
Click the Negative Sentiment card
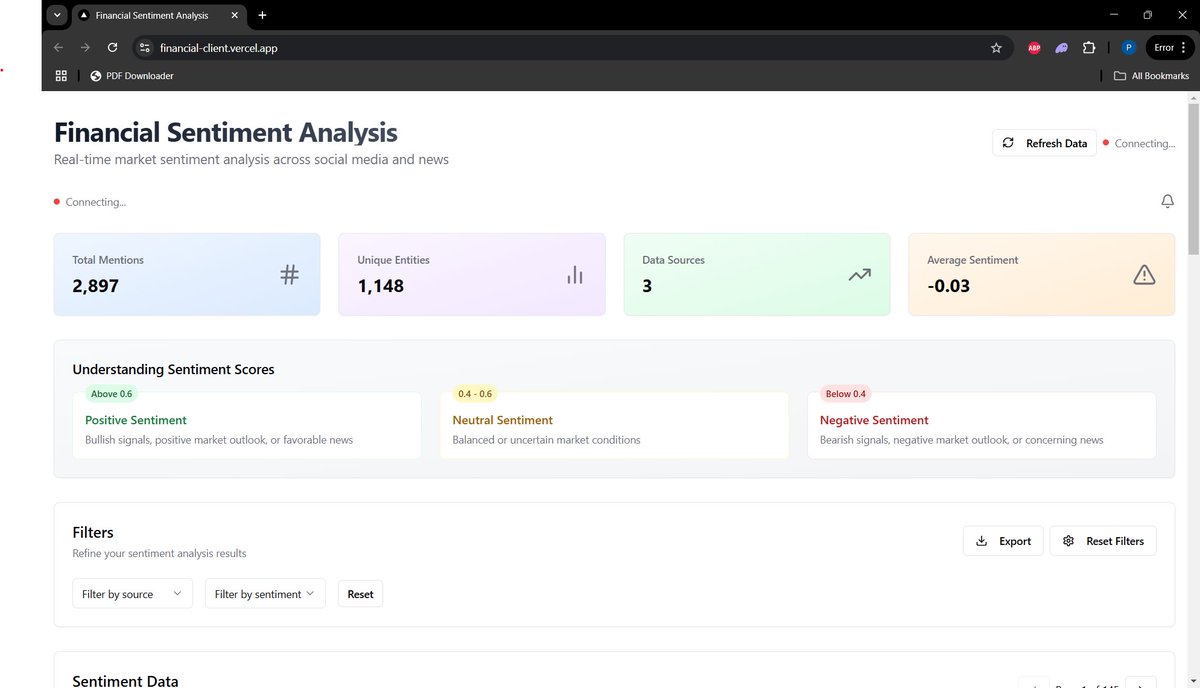pyautogui.click(x=981, y=426)
